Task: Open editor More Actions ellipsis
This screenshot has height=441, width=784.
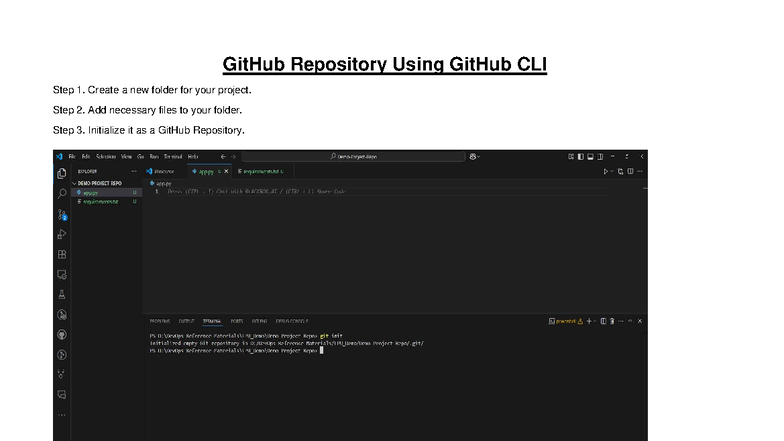Action: 640,172
